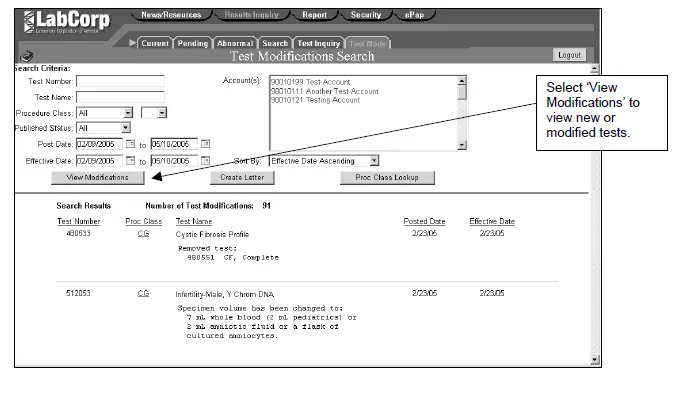Click the Post Date start field 02/09/2005
Screen dimensions: 700x402
(99, 144)
